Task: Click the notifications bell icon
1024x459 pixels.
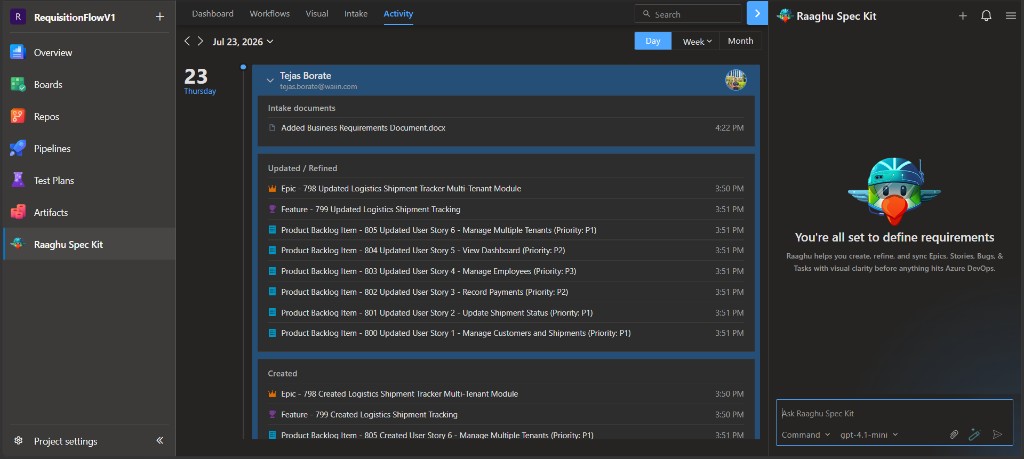Action: (986, 16)
